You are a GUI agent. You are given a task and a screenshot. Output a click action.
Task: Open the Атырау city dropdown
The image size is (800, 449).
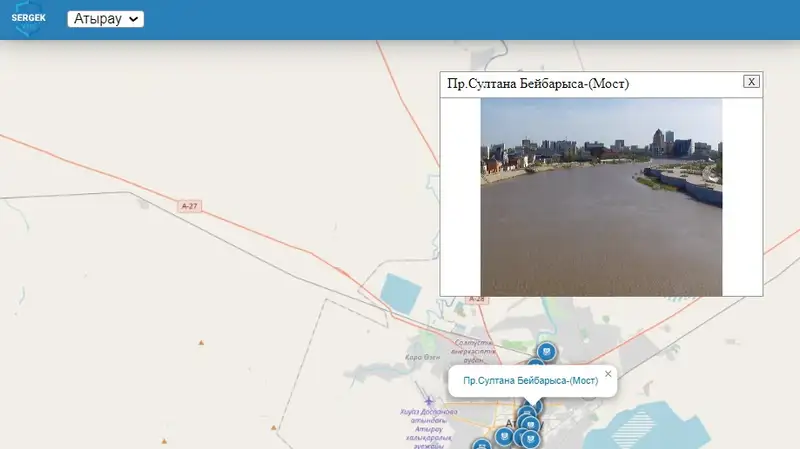pos(106,19)
